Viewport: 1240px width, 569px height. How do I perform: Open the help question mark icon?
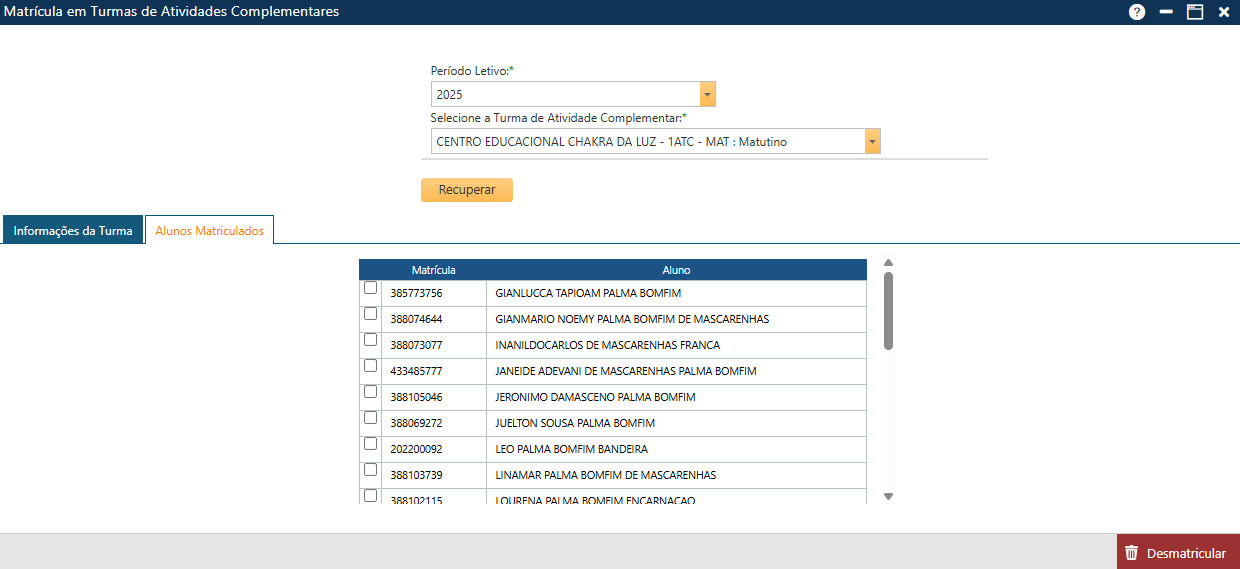tap(1137, 12)
